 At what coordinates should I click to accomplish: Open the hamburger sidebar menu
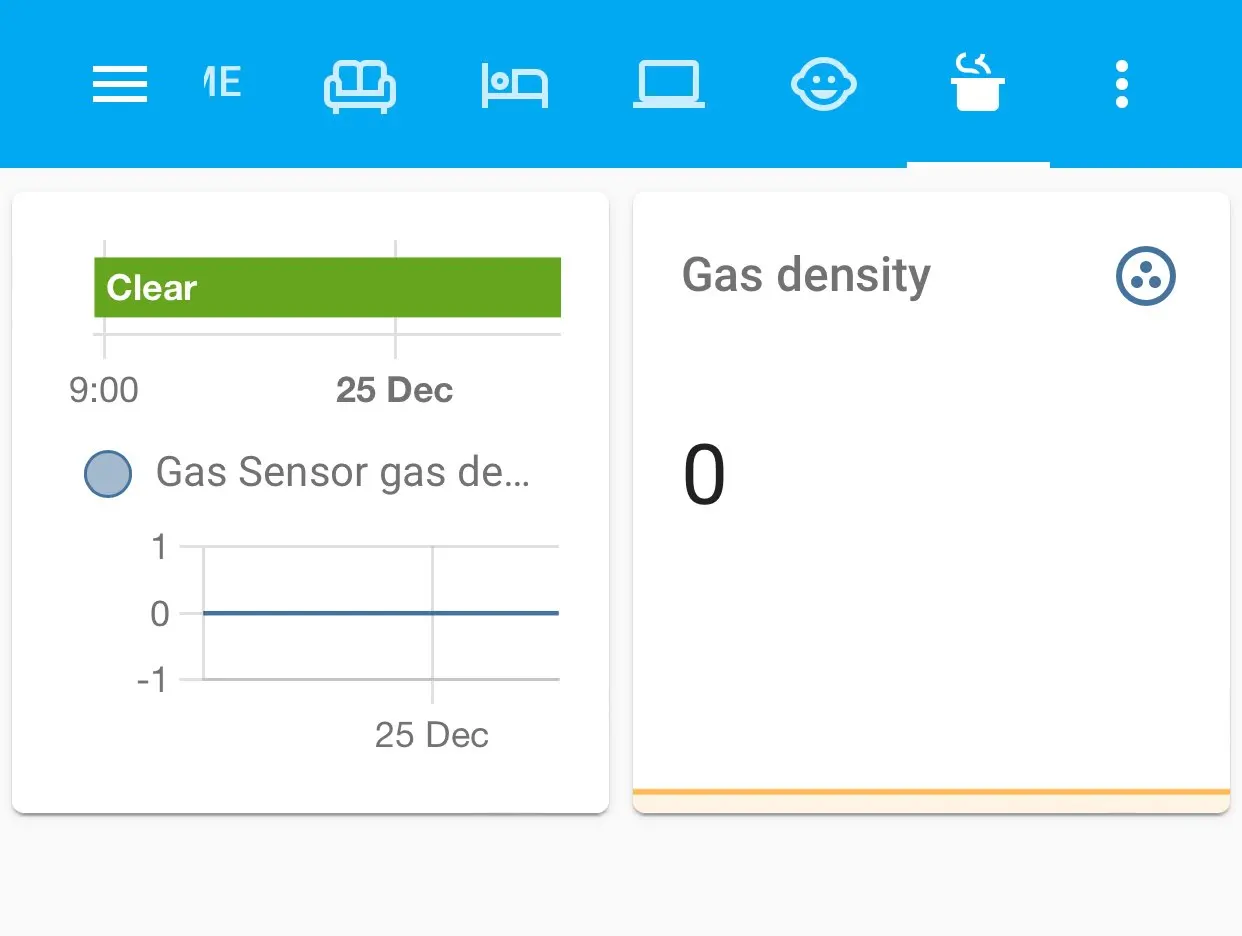(x=120, y=84)
